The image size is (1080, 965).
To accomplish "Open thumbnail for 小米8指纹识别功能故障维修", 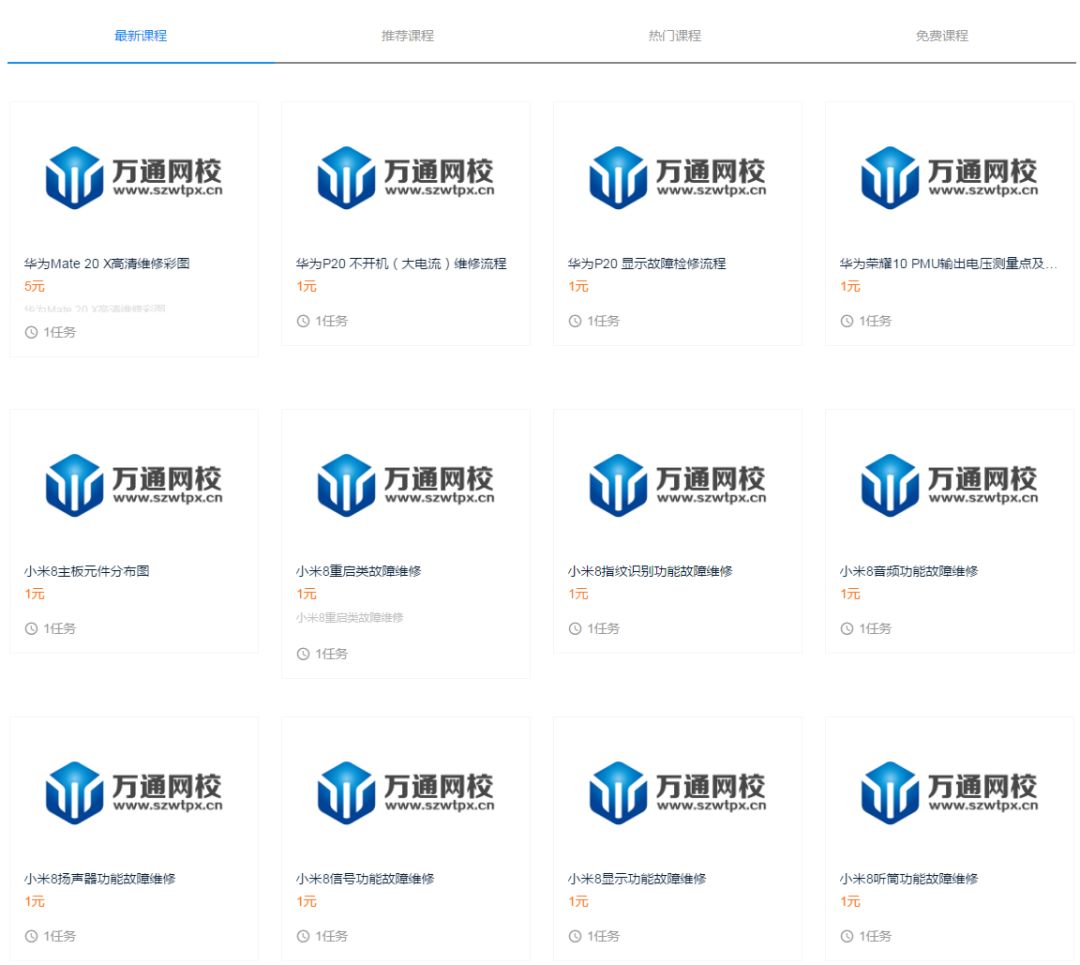I will pyautogui.click(x=678, y=485).
